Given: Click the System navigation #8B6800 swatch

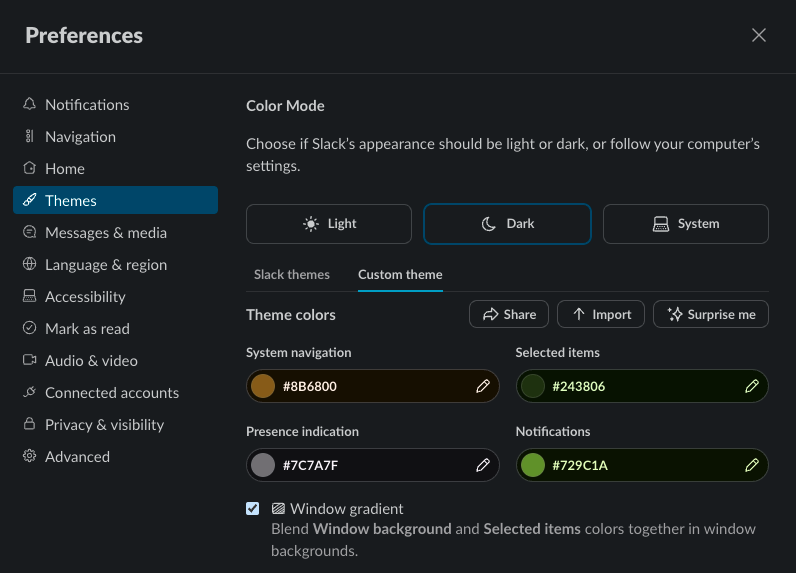Looking at the screenshot, I should click(263, 386).
